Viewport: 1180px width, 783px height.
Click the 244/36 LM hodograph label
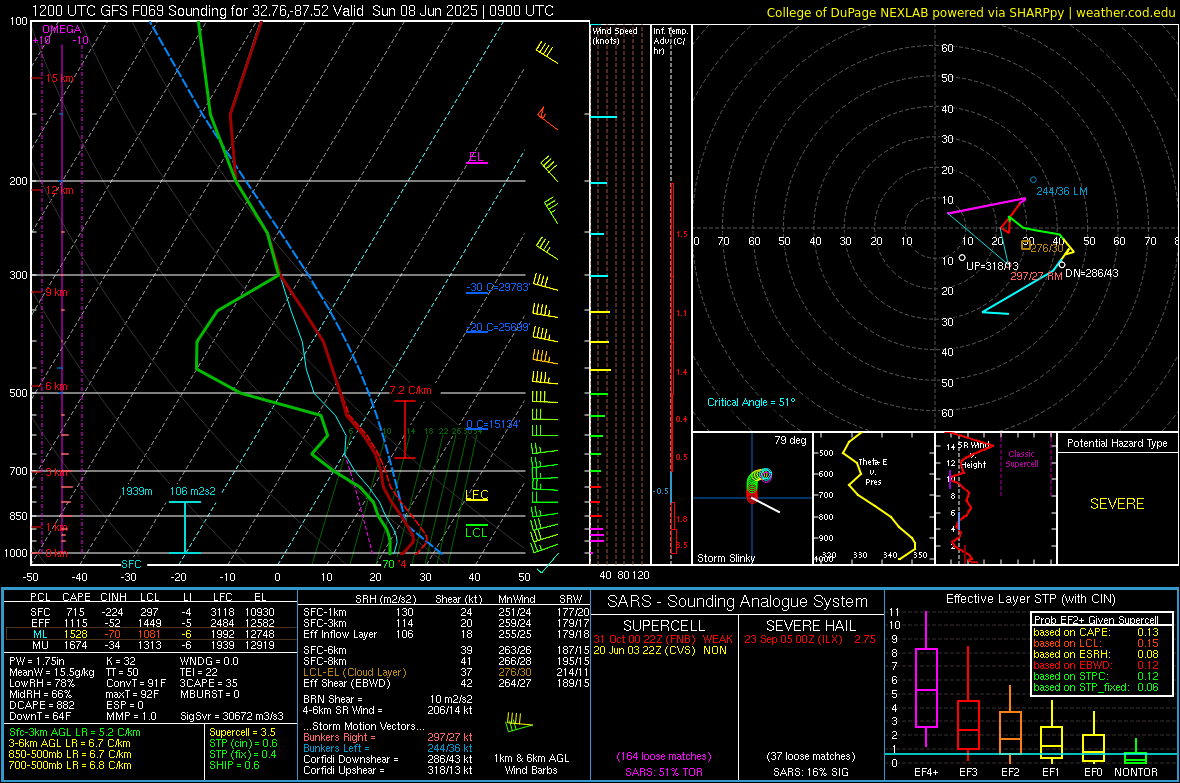(1062, 191)
